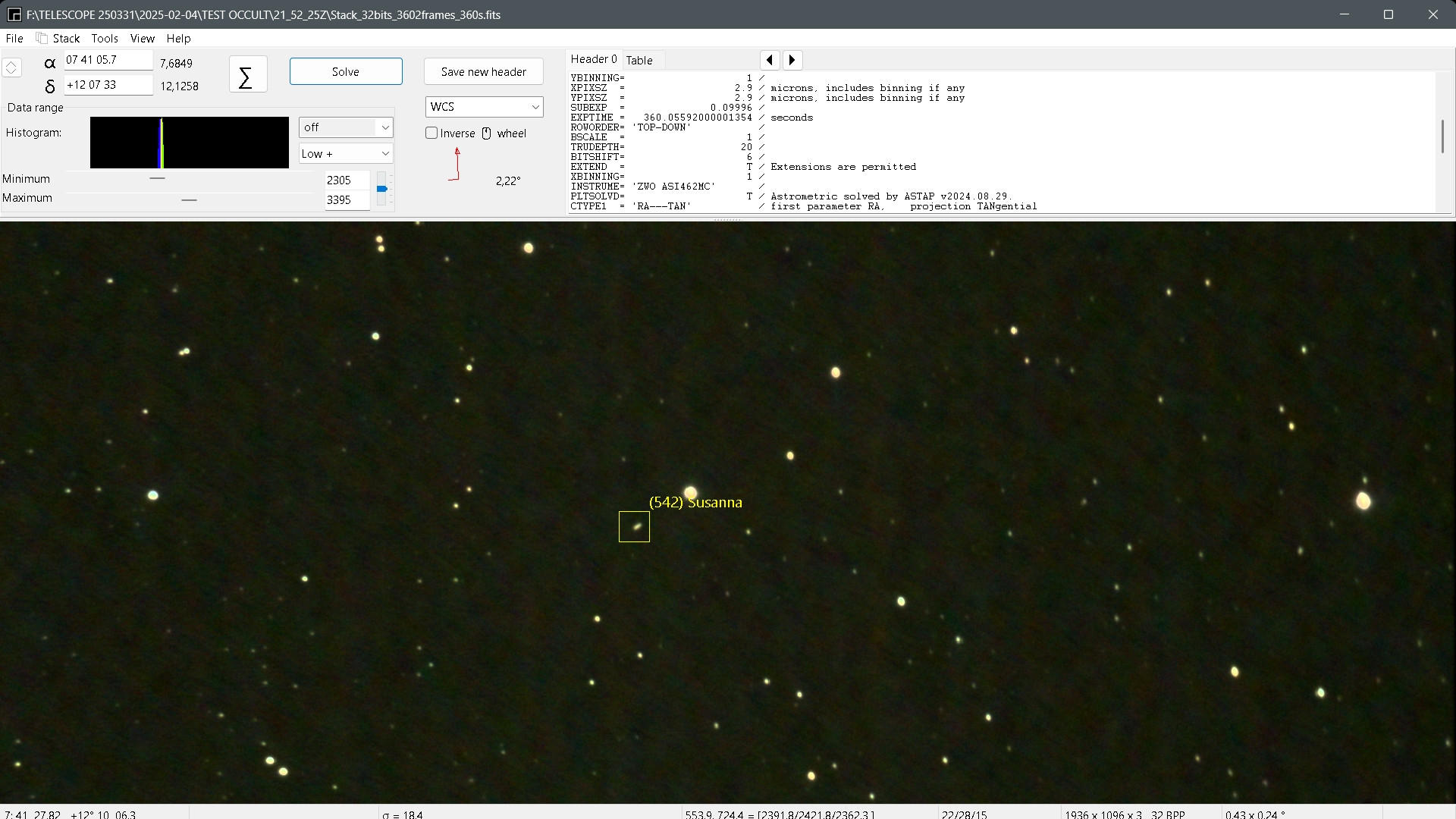Click the PLTSOLVD header line
The height and width of the screenshot is (819, 1456).
(x=791, y=196)
